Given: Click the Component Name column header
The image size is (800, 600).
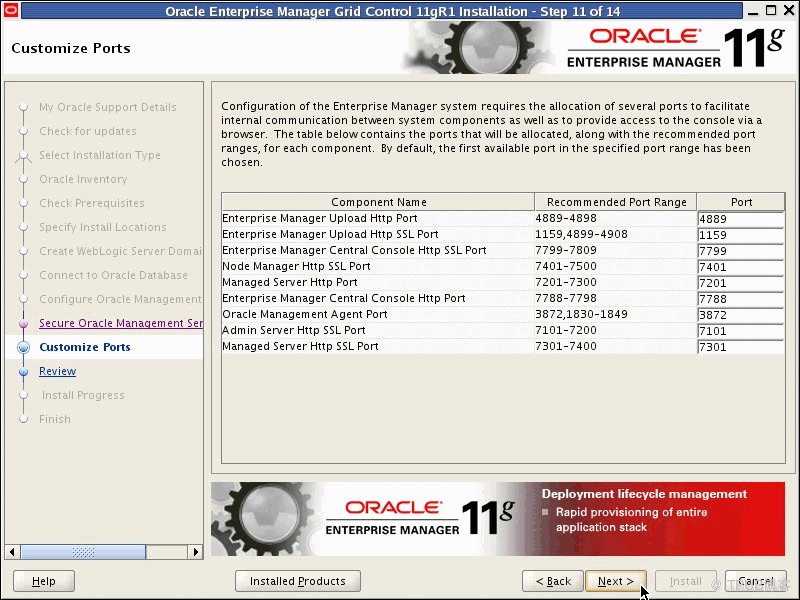Looking at the screenshot, I should click(378, 202).
